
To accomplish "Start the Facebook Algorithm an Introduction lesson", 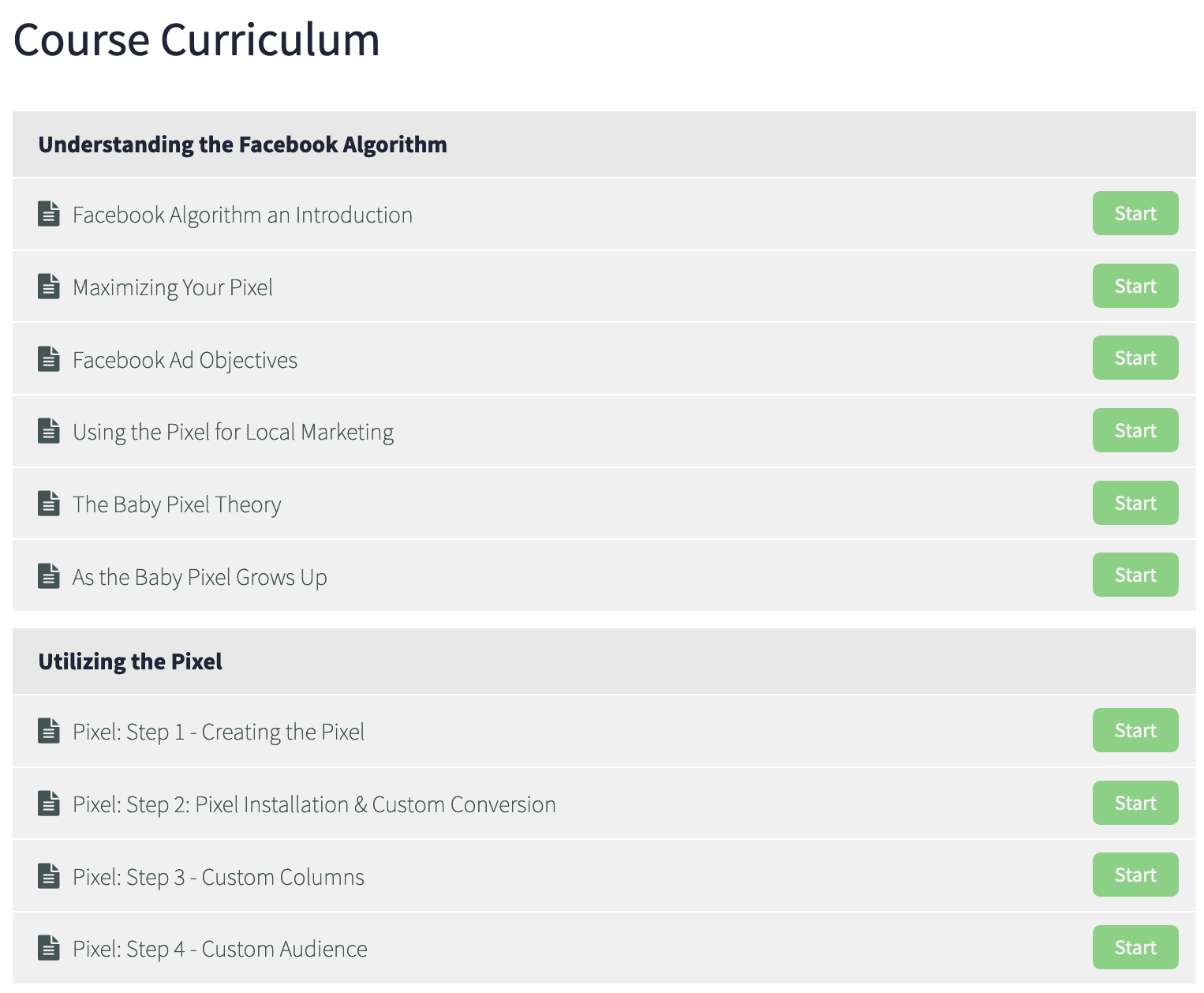I will pyautogui.click(x=1135, y=213).
